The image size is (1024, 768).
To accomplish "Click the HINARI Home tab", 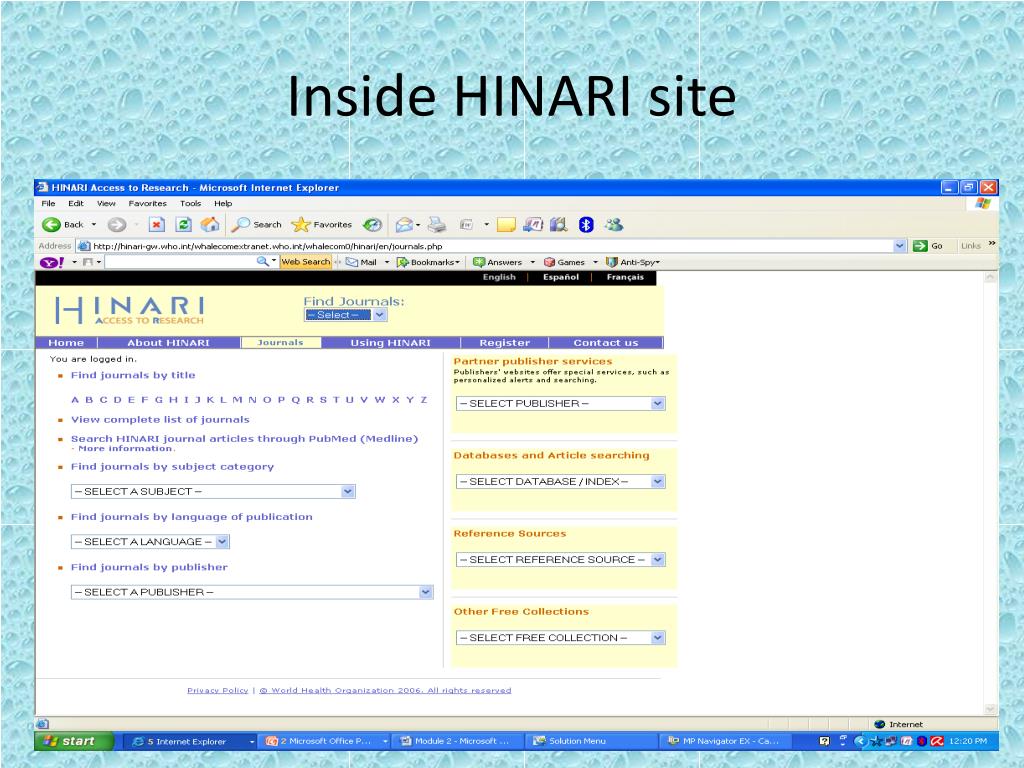I will pos(66,343).
